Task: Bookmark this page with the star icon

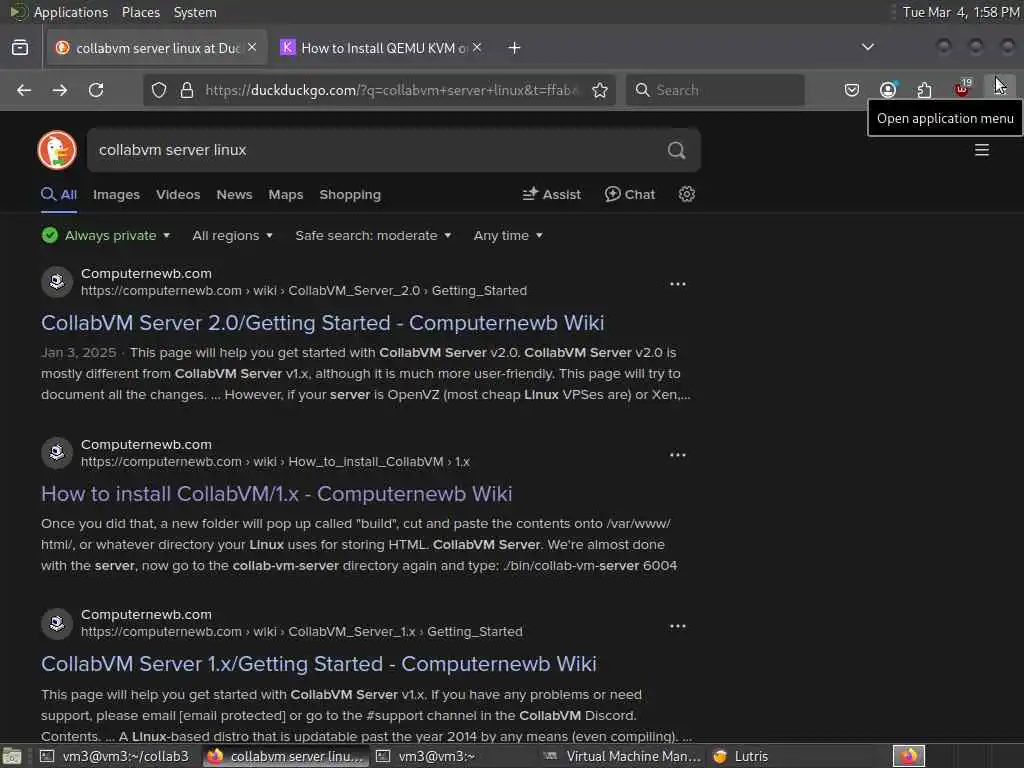Action: pos(600,90)
